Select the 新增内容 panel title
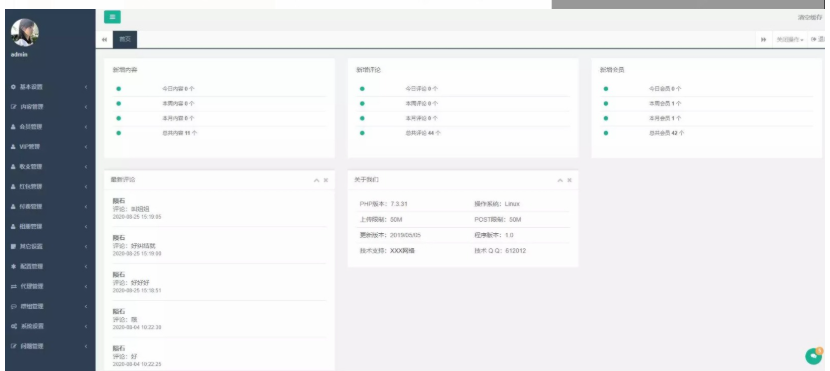The width and height of the screenshot is (830, 371). point(125,70)
